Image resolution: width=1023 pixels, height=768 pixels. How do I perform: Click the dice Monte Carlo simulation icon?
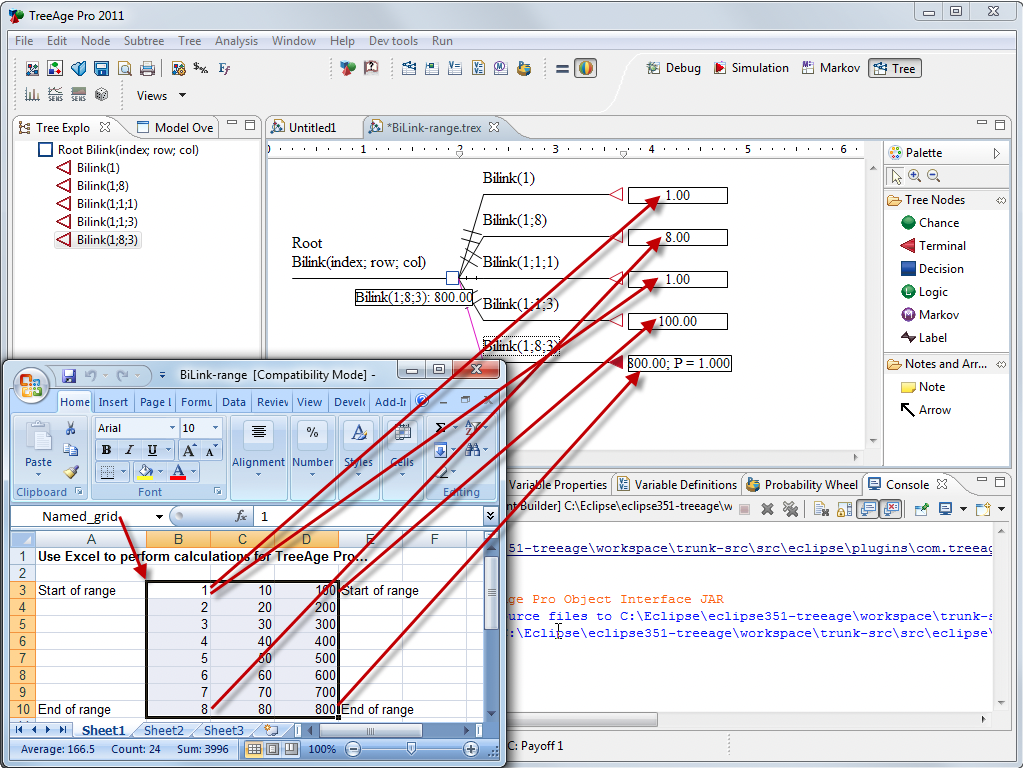tap(101, 95)
